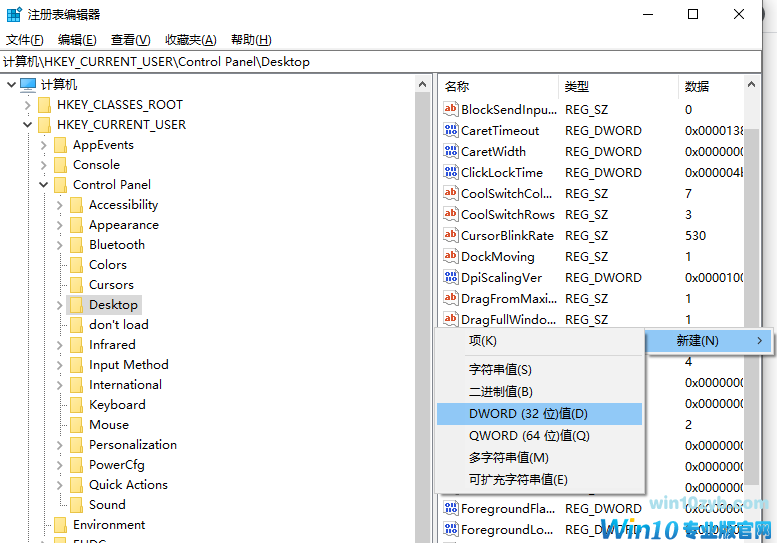The height and width of the screenshot is (543, 777).
Task: Expand the AppEvents key
Action: tap(43, 145)
